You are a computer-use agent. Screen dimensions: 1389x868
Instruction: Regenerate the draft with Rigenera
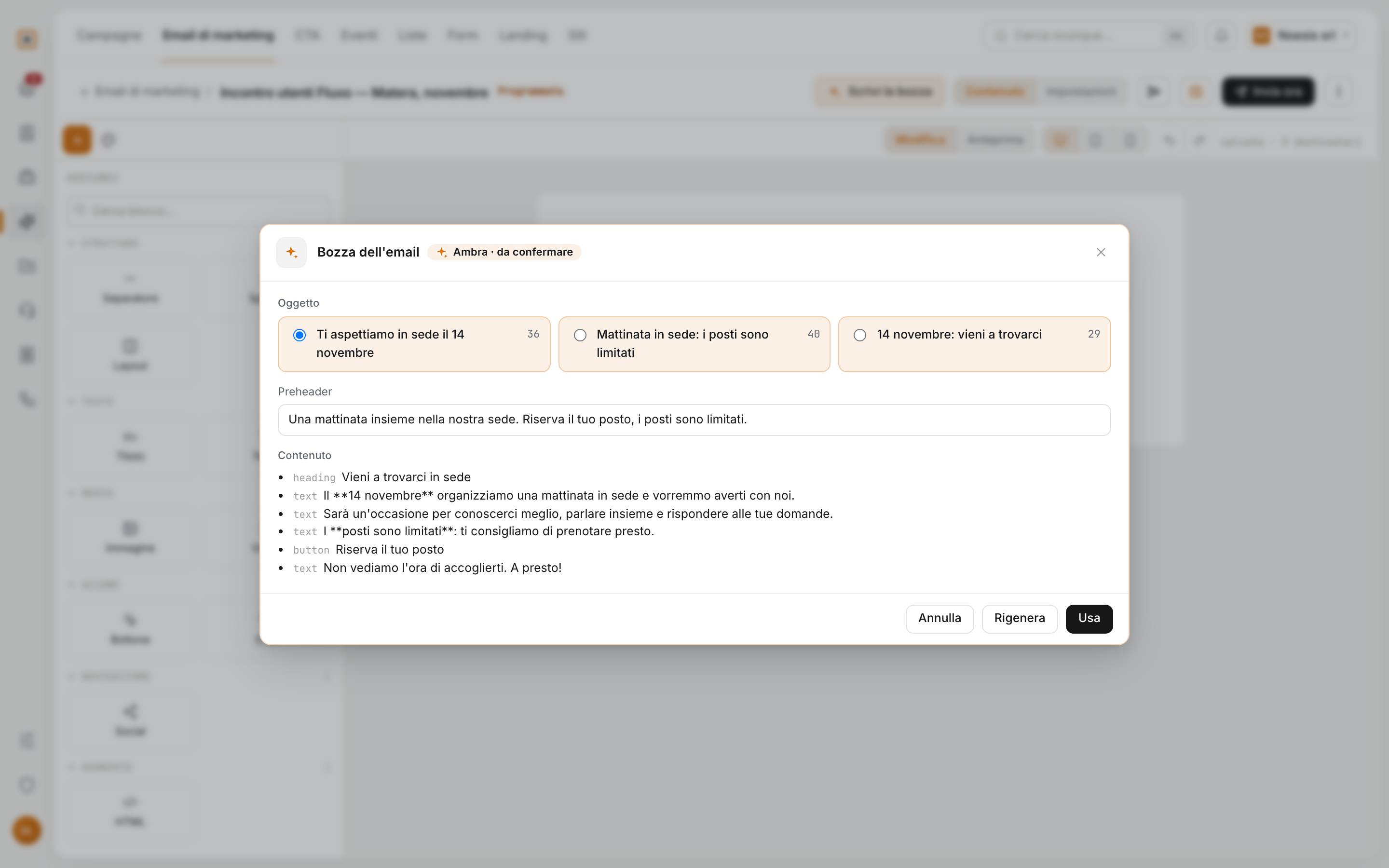1019,618
